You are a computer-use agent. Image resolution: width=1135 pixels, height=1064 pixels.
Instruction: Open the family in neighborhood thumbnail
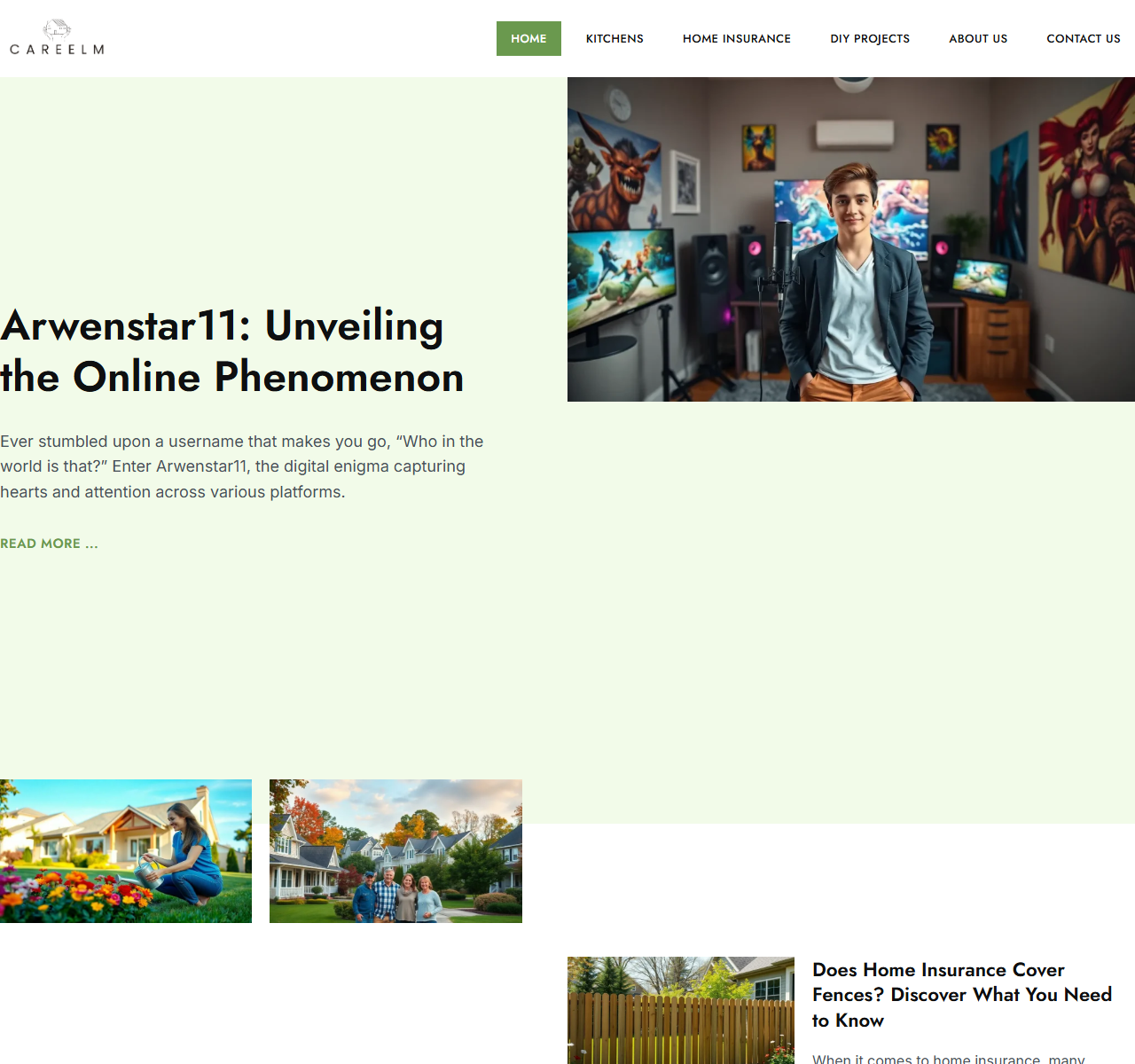(x=395, y=851)
